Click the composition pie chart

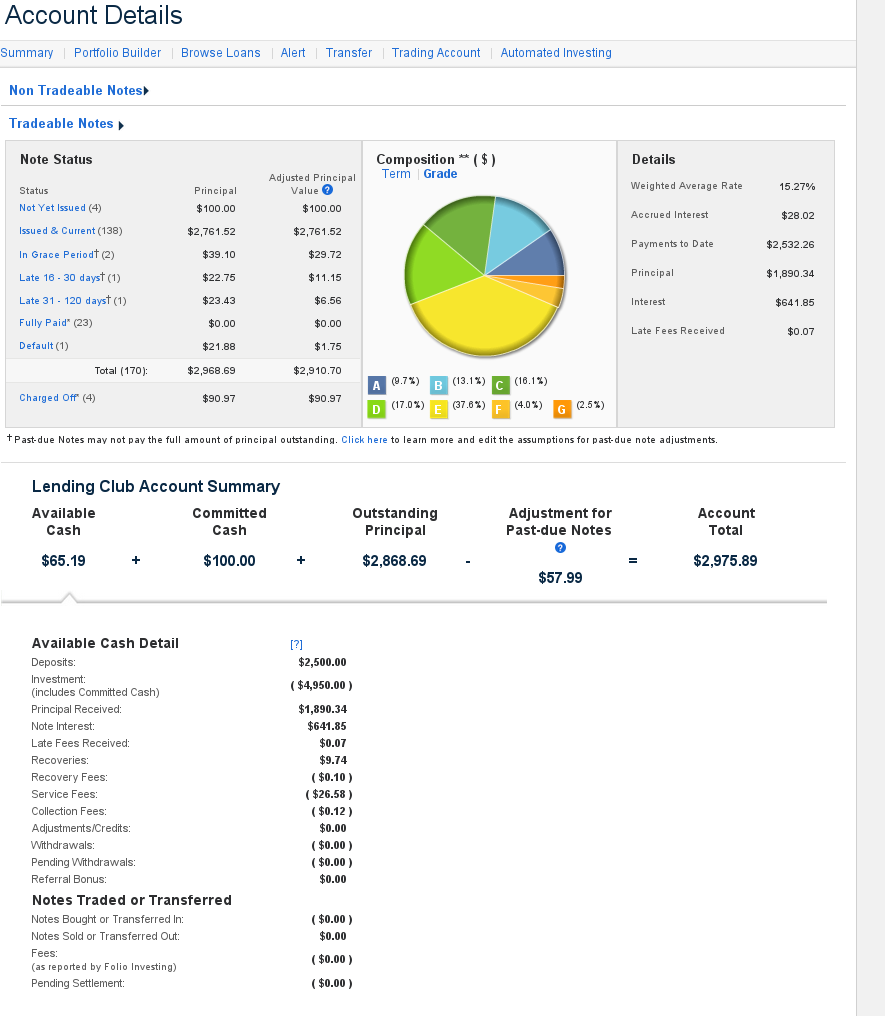pyautogui.click(x=485, y=276)
